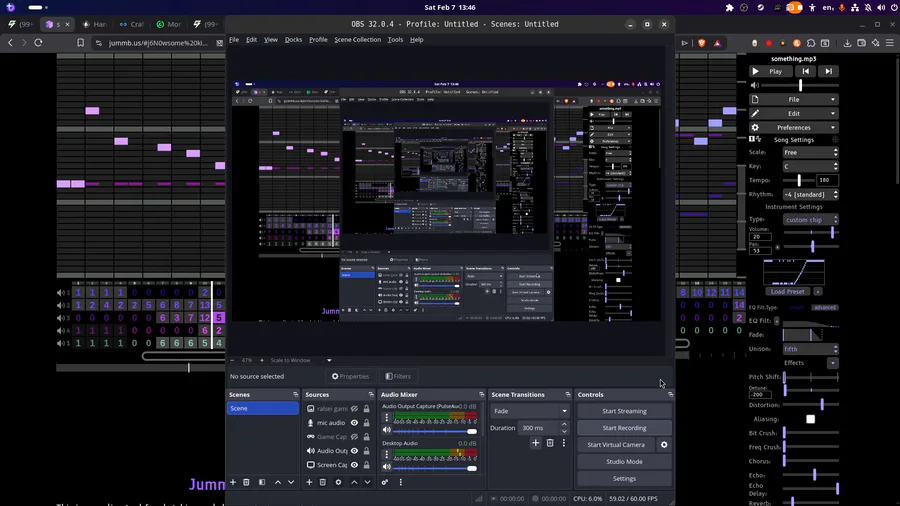
Task: Adjust Desktop Audio volume slider
Action: click(435, 469)
